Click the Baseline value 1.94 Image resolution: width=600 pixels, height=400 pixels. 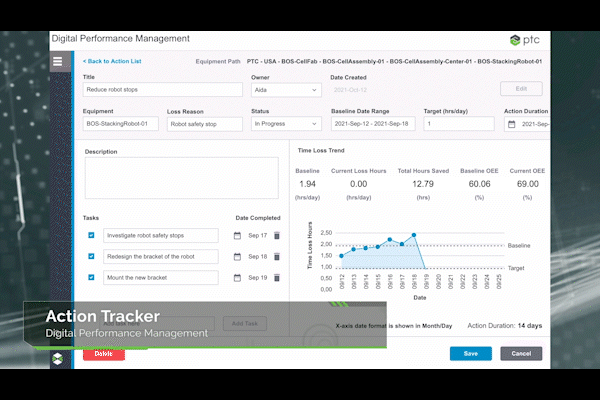point(307,184)
